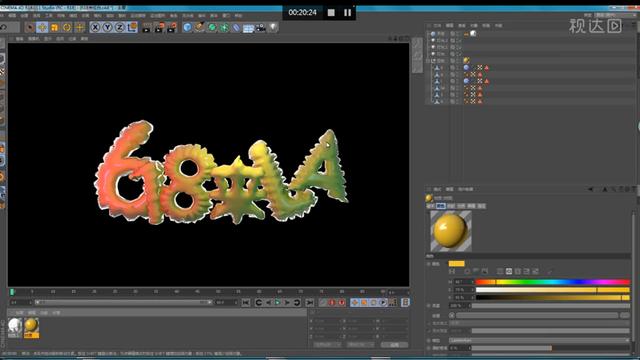Select the Rotate tool
640x360 pixels.
[x=67, y=27]
